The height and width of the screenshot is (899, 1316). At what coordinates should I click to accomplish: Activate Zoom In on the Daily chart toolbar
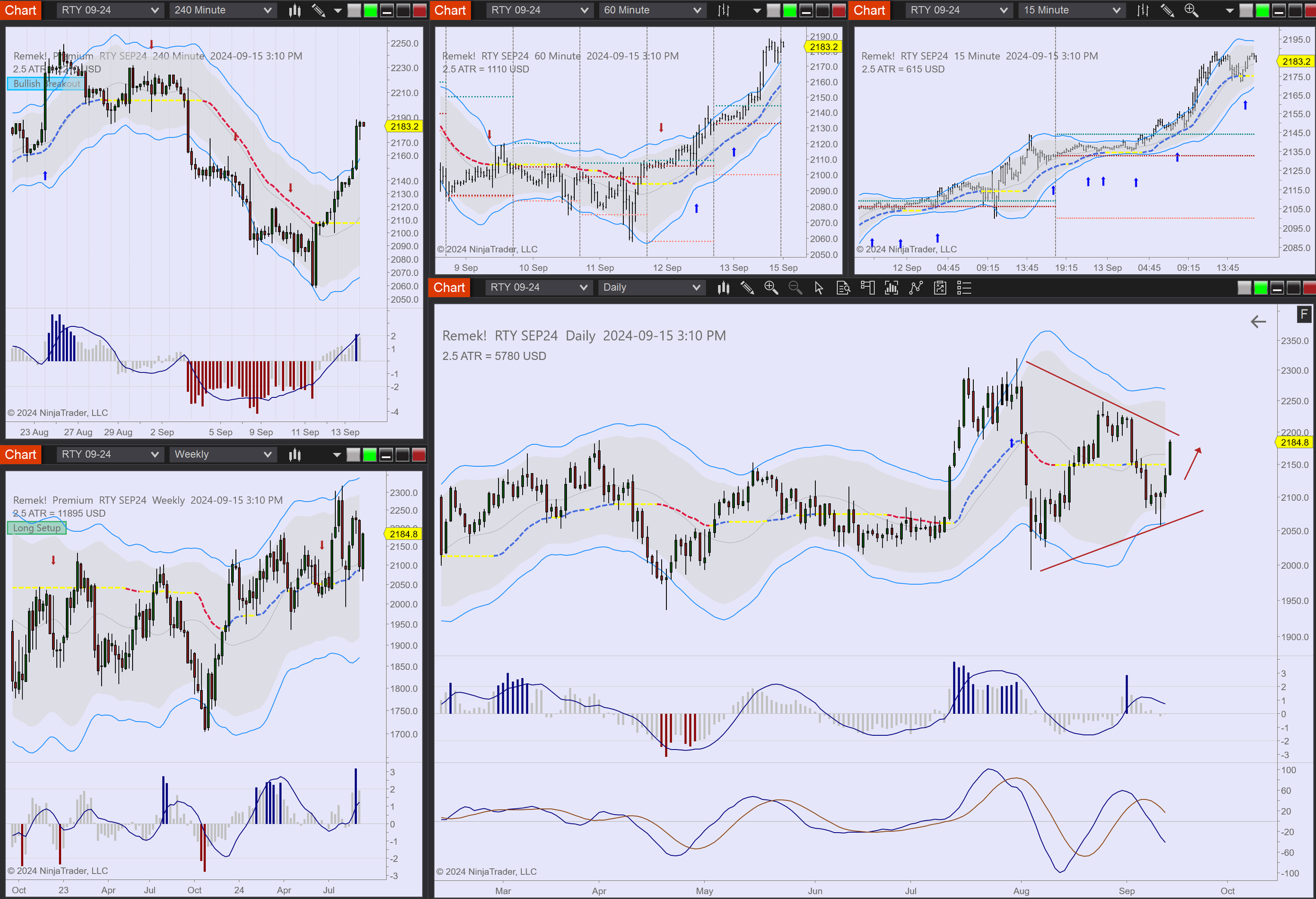(x=771, y=288)
